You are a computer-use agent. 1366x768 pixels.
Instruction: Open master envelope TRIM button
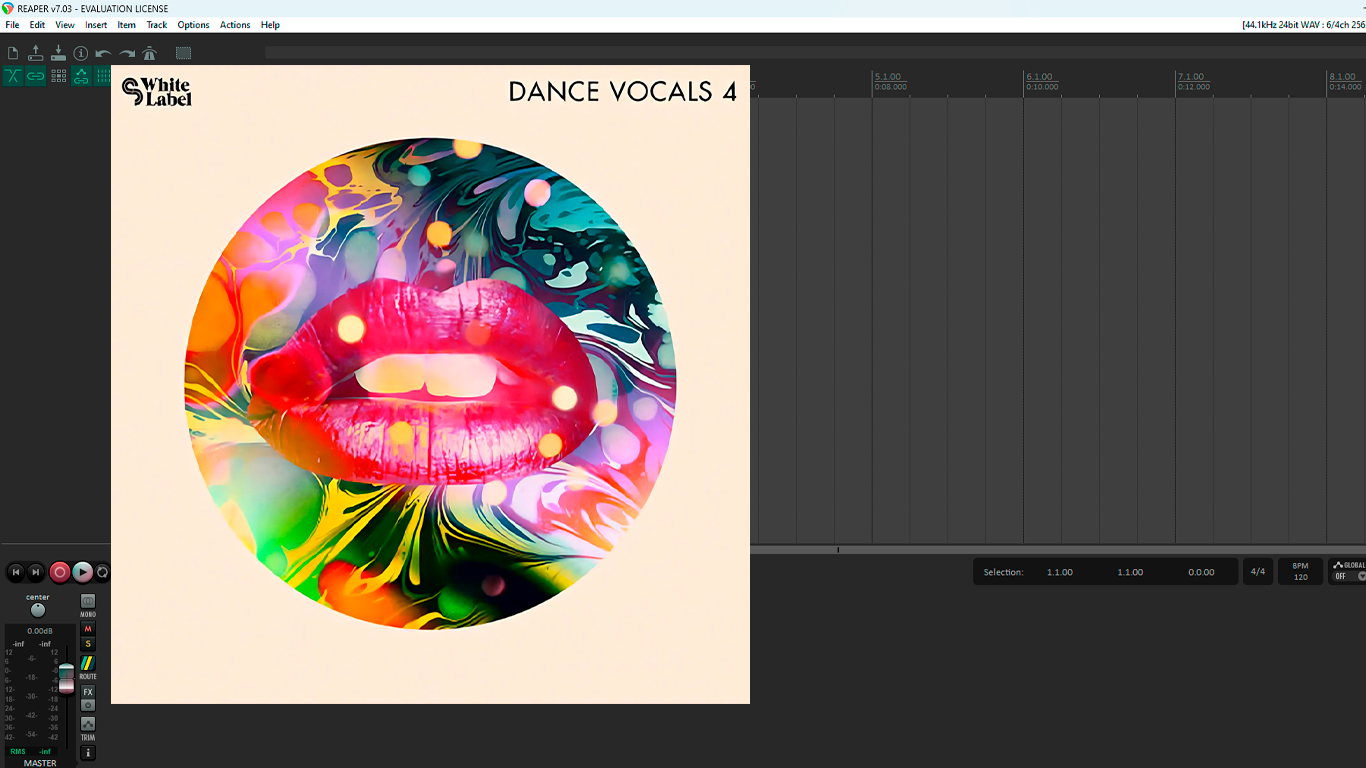88,724
